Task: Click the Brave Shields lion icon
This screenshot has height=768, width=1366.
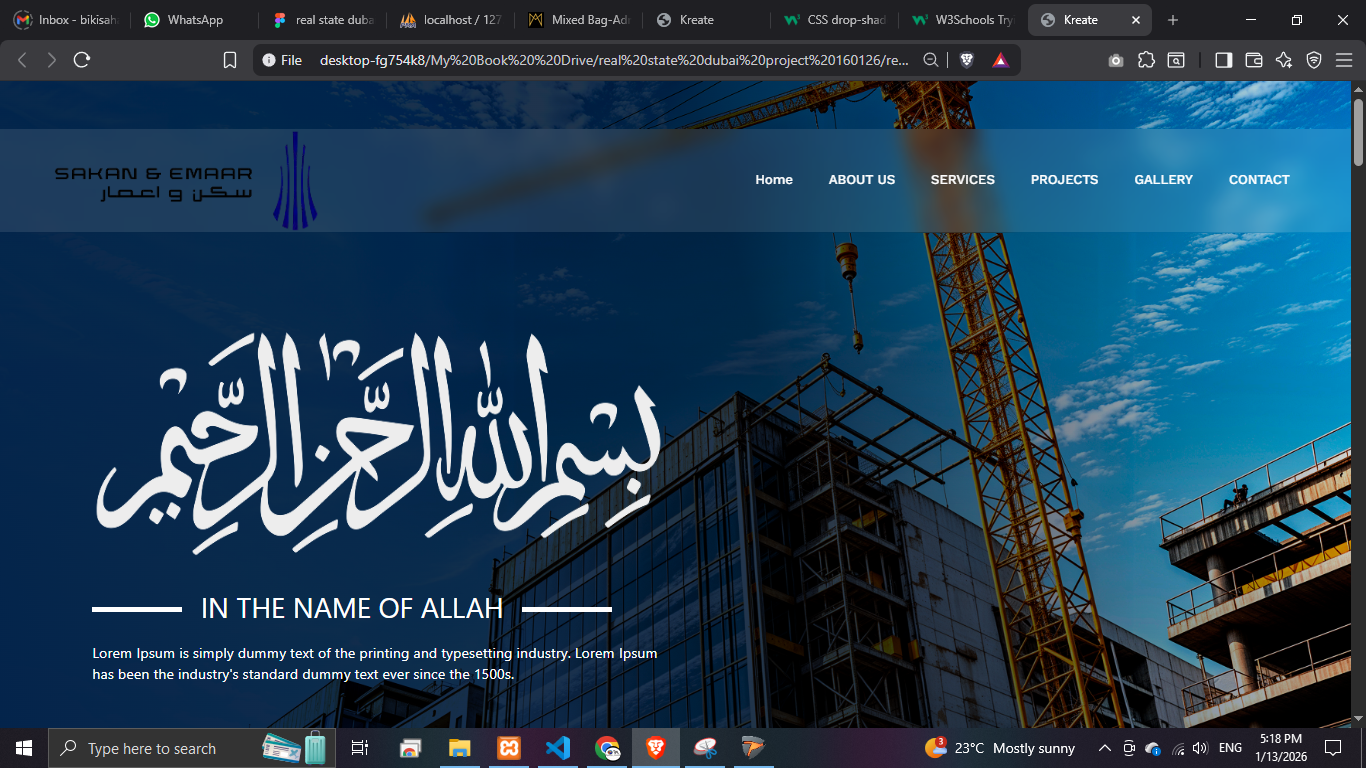Action: [966, 60]
